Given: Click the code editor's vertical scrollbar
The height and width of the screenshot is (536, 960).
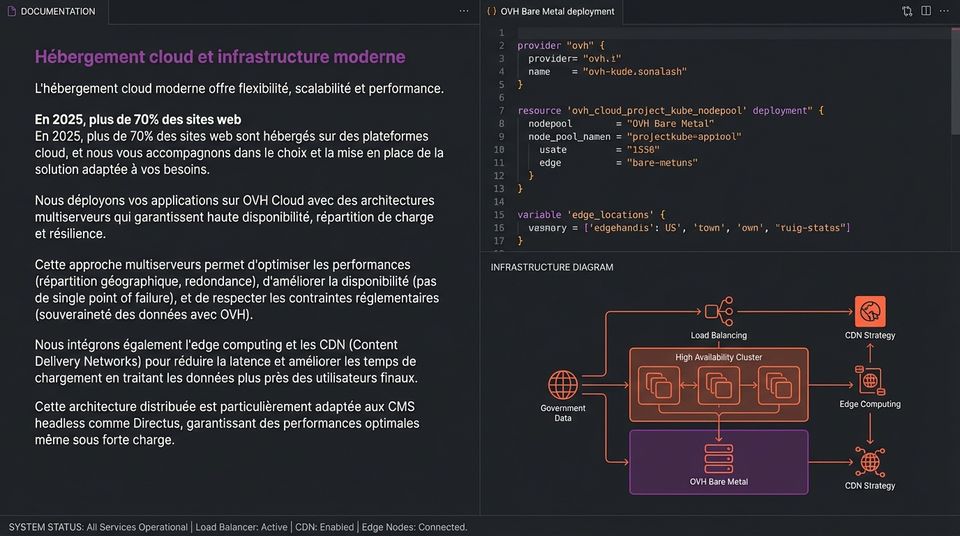Looking at the screenshot, I should pos(955,80).
